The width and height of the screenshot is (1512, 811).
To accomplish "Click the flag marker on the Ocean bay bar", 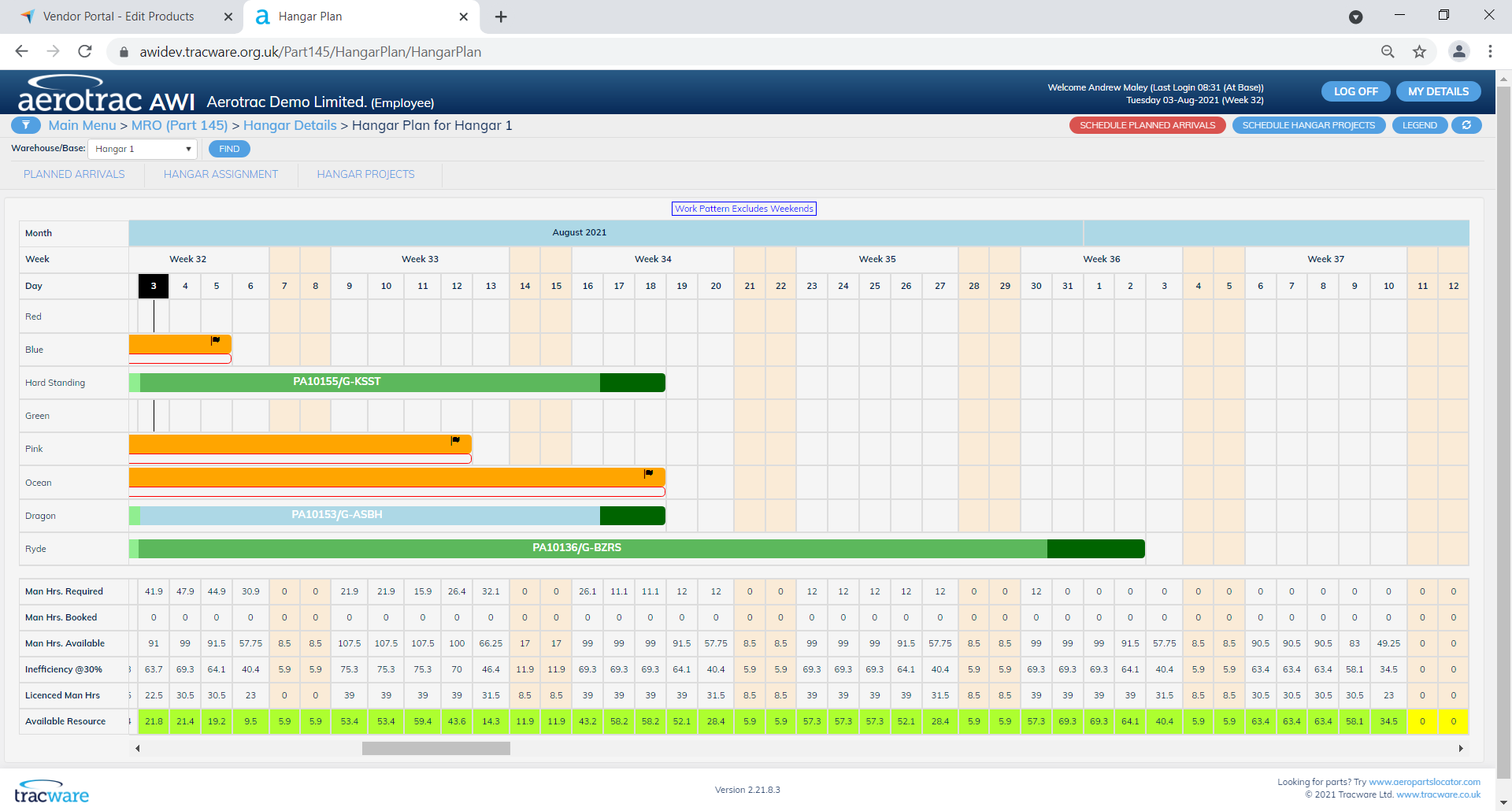I will 648,473.
